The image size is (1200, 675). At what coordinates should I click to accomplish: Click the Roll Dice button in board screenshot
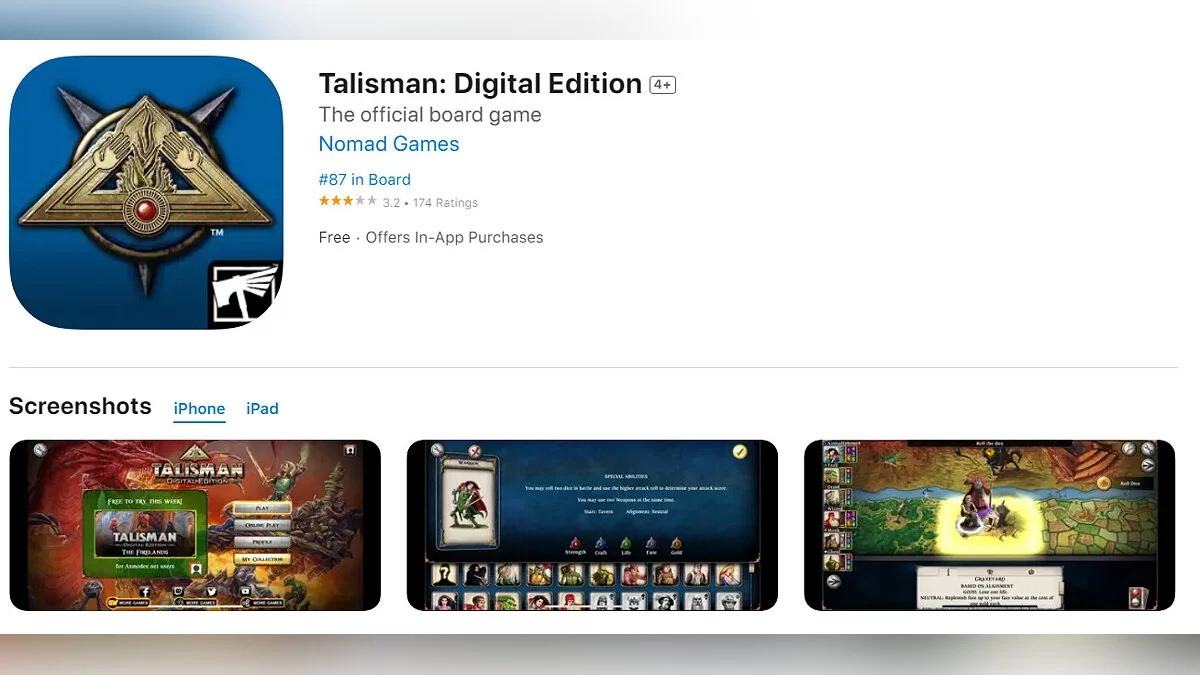[x=1128, y=484]
